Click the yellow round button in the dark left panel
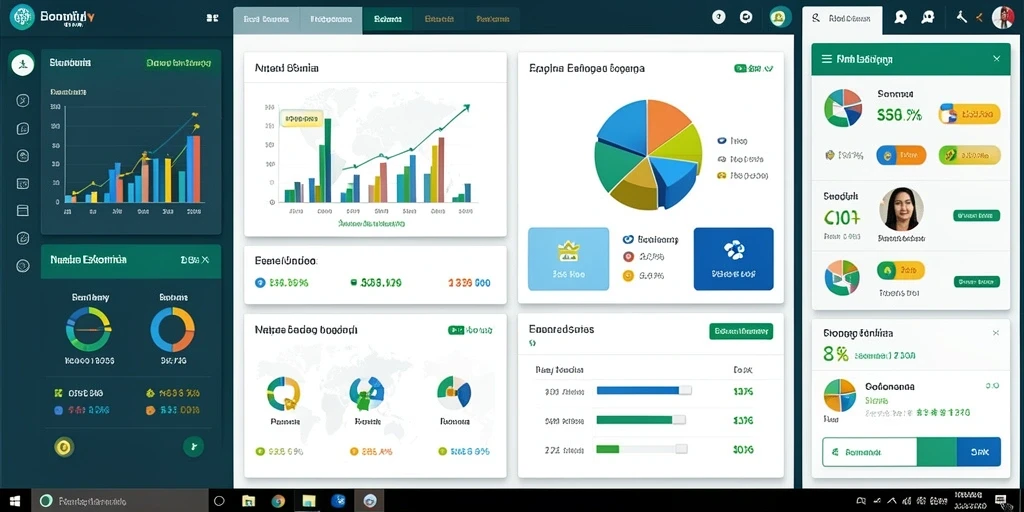Image resolution: width=1024 pixels, height=512 pixels. [64, 447]
